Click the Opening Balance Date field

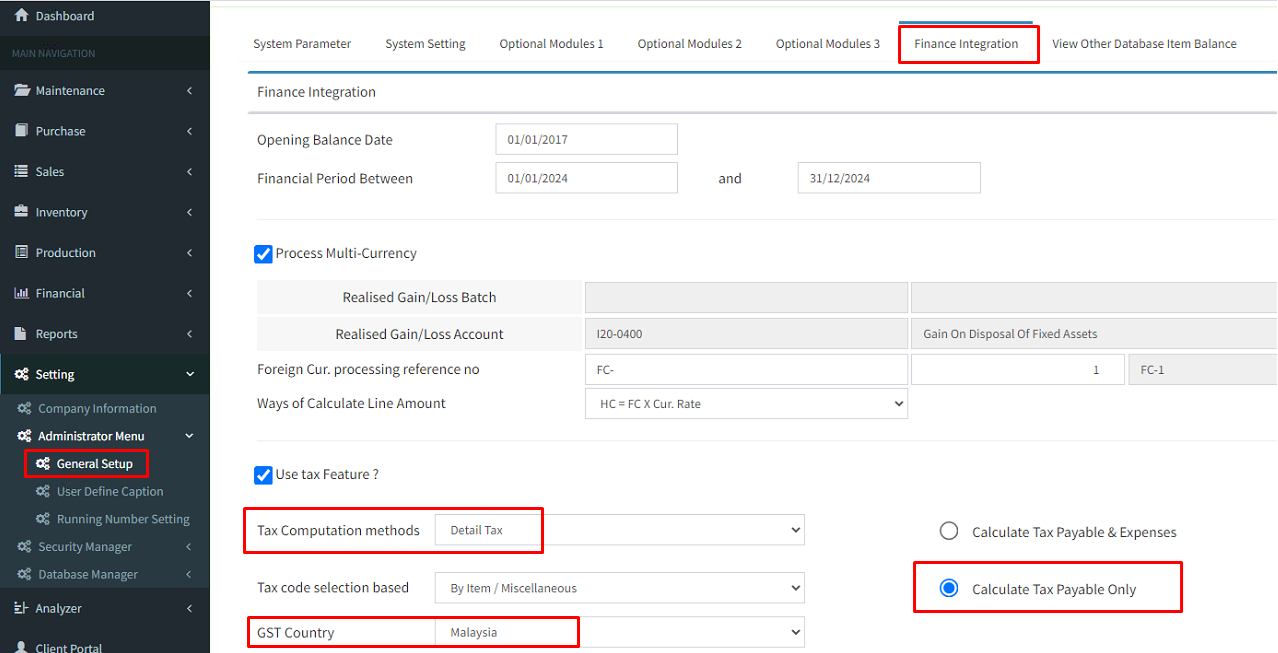586,140
